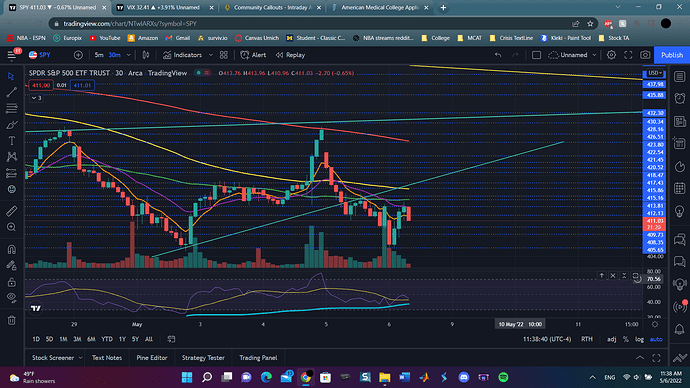
Task: Toggle hide all drawings eye icon
Action: tap(11, 297)
